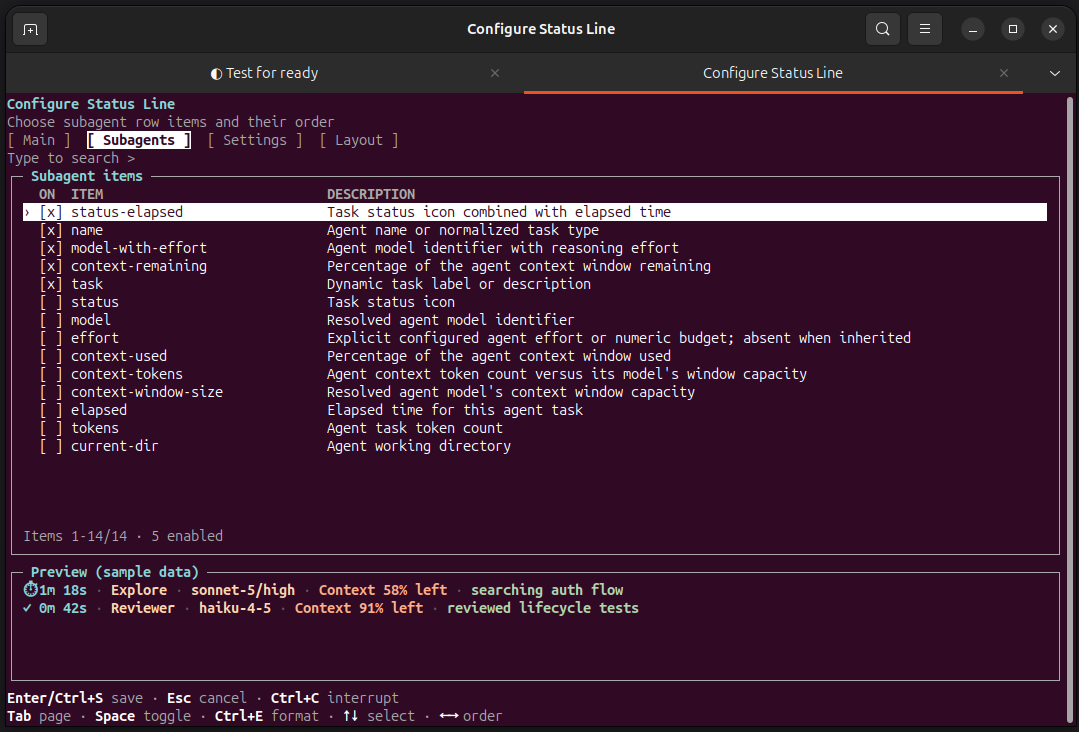Click 'Task status icon' description text
Screen dimensions: 1079x732
coord(390,302)
